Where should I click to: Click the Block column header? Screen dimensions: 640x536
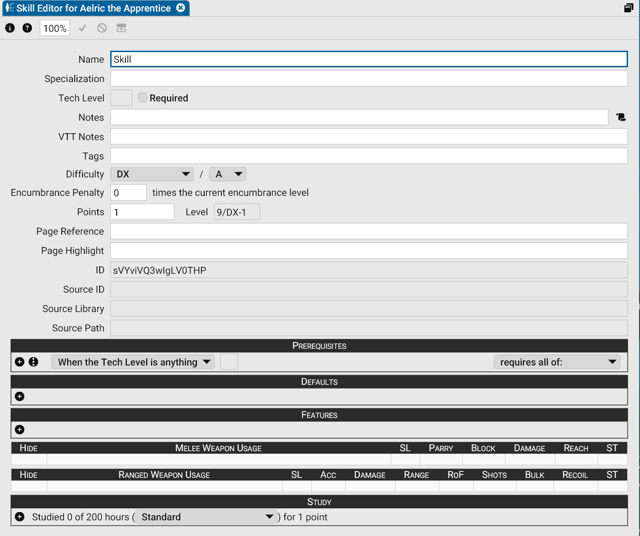[483, 448]
